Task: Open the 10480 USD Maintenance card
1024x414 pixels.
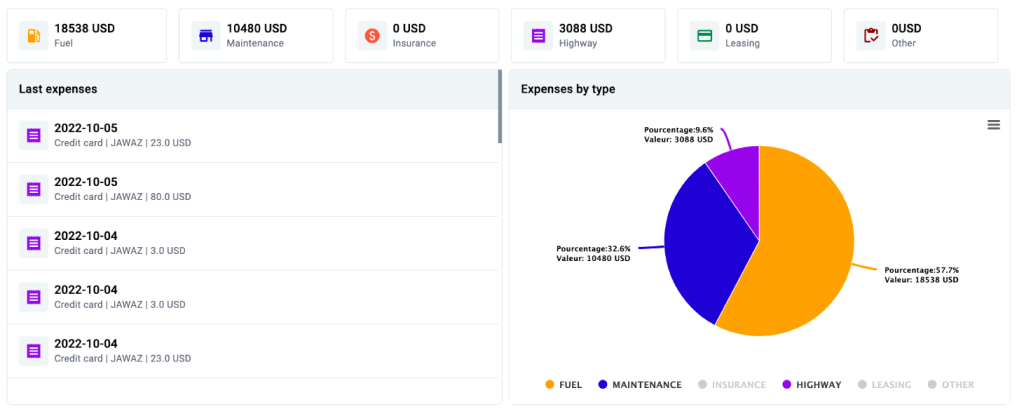Action: (x=256, y=36)
